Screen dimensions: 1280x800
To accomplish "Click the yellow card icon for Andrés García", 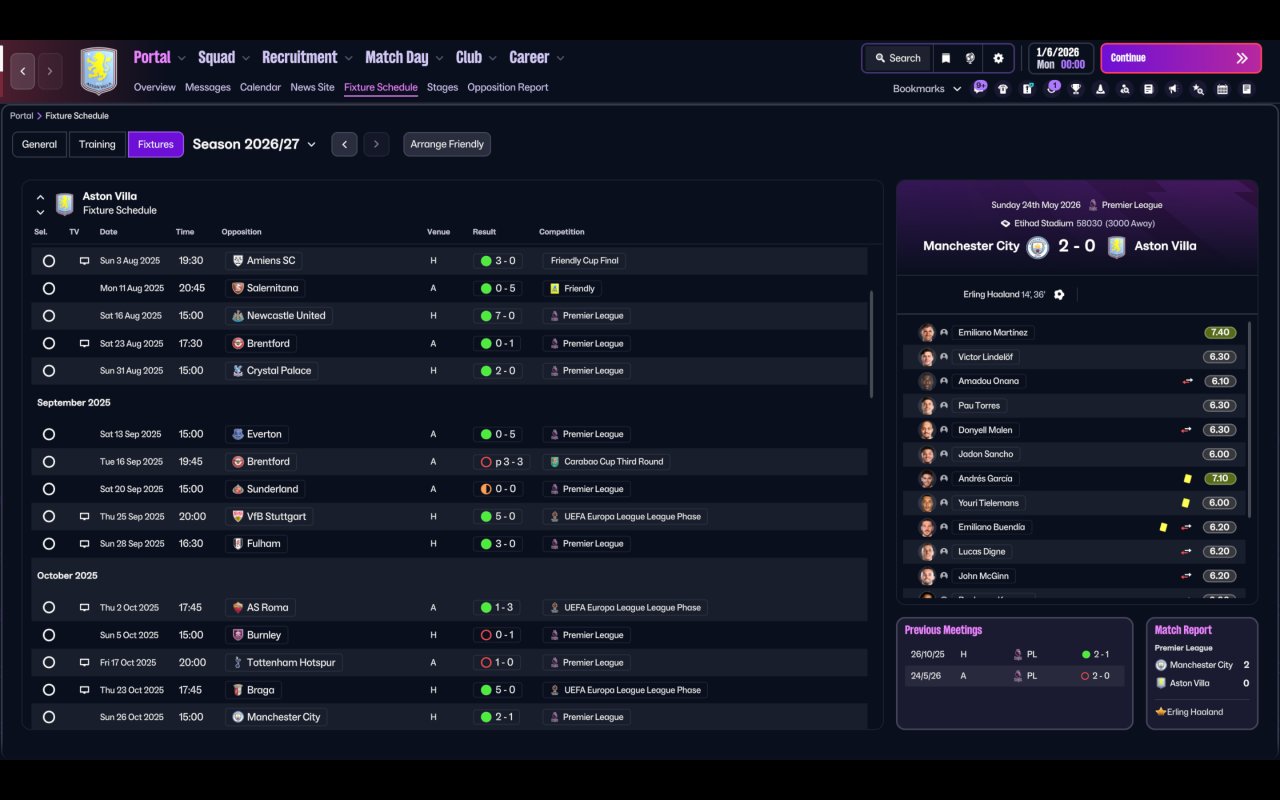I will pyautogui.click(x=1187, y=479).
